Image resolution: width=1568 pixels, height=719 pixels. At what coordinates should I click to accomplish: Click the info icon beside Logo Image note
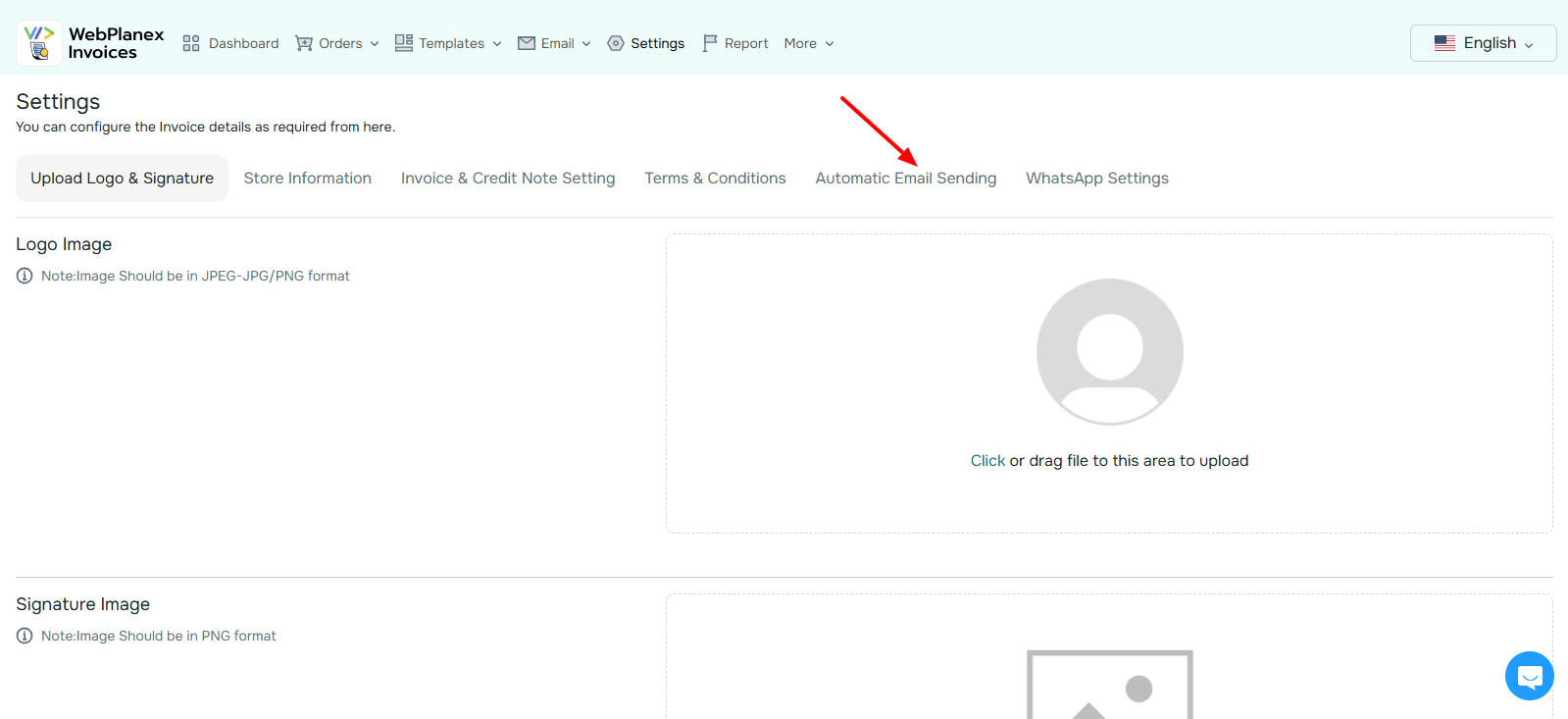click(25, 276)
